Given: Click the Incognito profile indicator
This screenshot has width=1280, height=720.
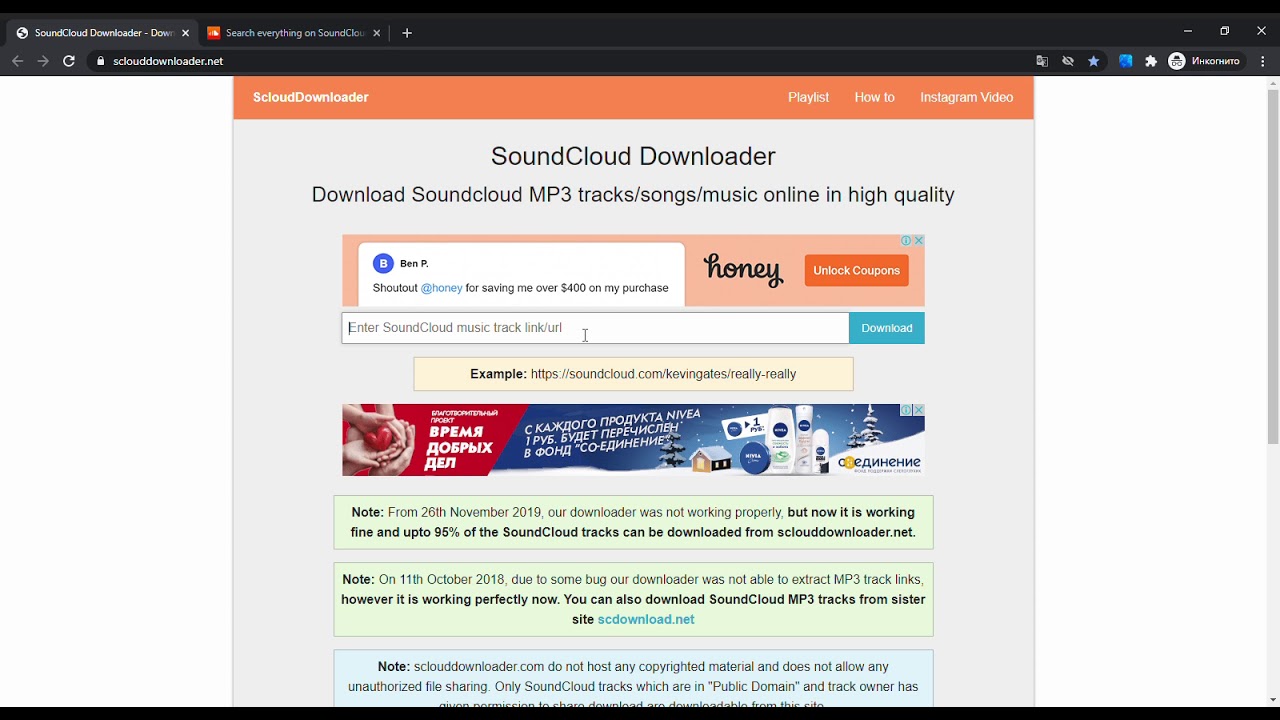Looking at the screenshot, I should (x=1205, y=61).
